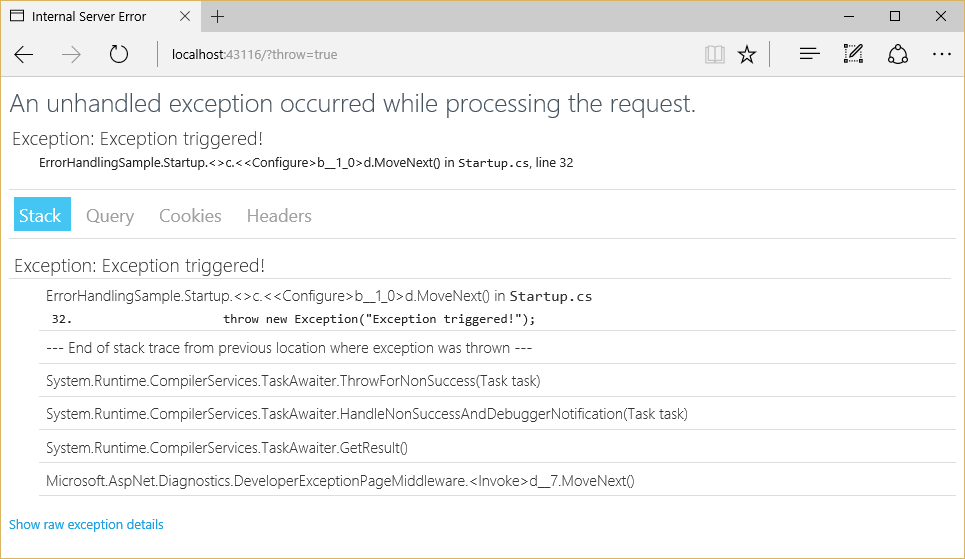Image resolution: width=965 pixels, height=559 pixels.
Task: Click the localhost address bar
Action: pyautogui.click(x=400, y=55)
